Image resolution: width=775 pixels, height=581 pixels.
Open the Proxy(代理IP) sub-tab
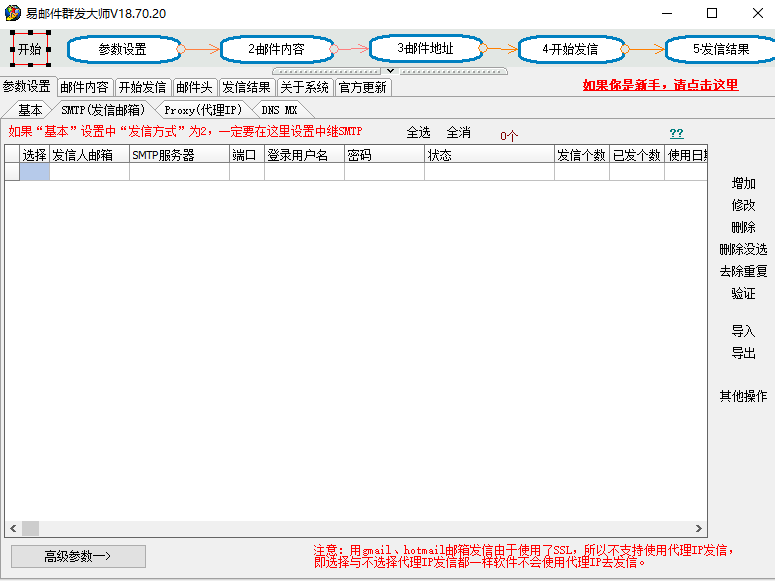click(203, 110)
